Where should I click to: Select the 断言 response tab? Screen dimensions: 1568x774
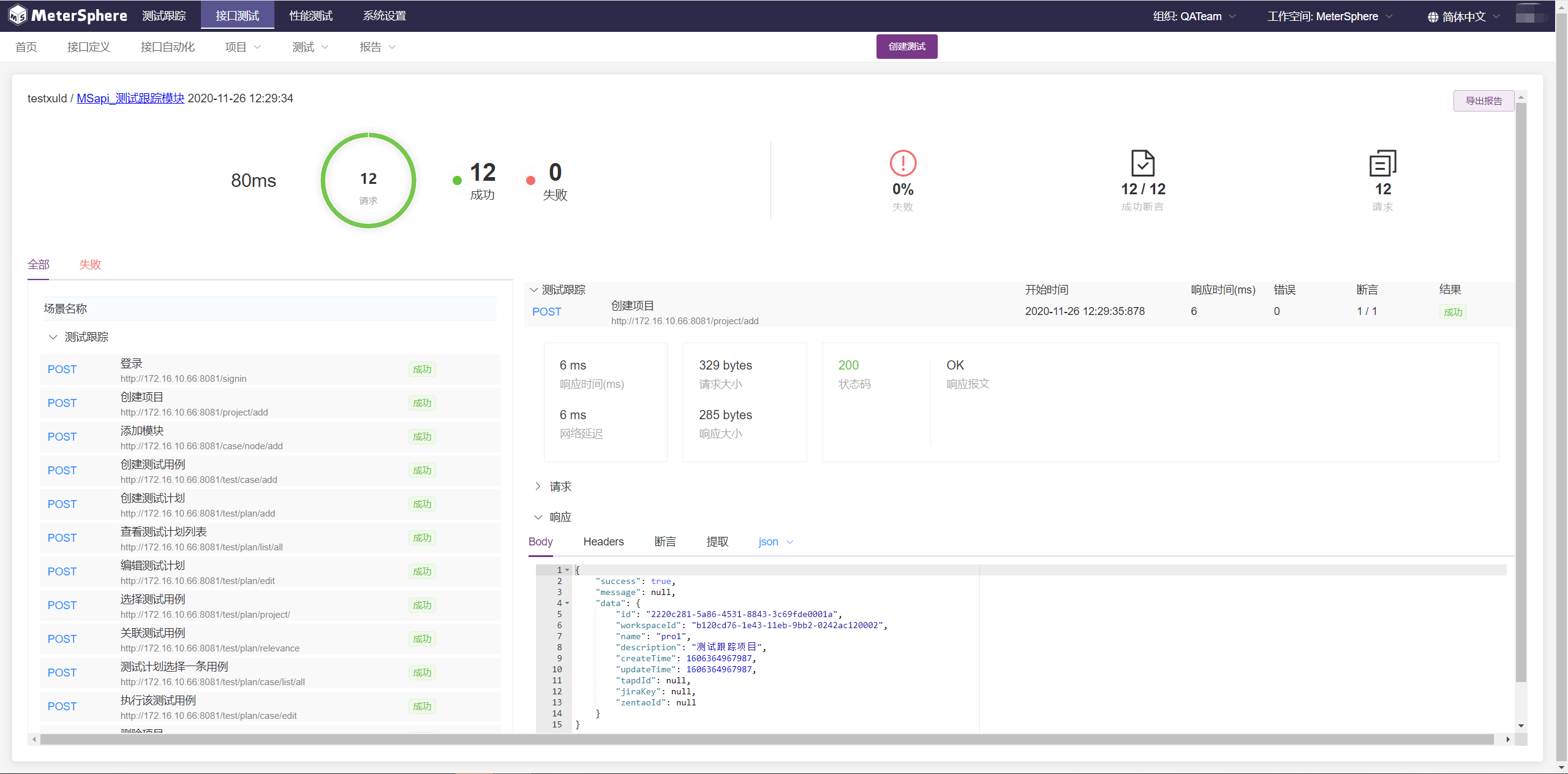point(665,542)
